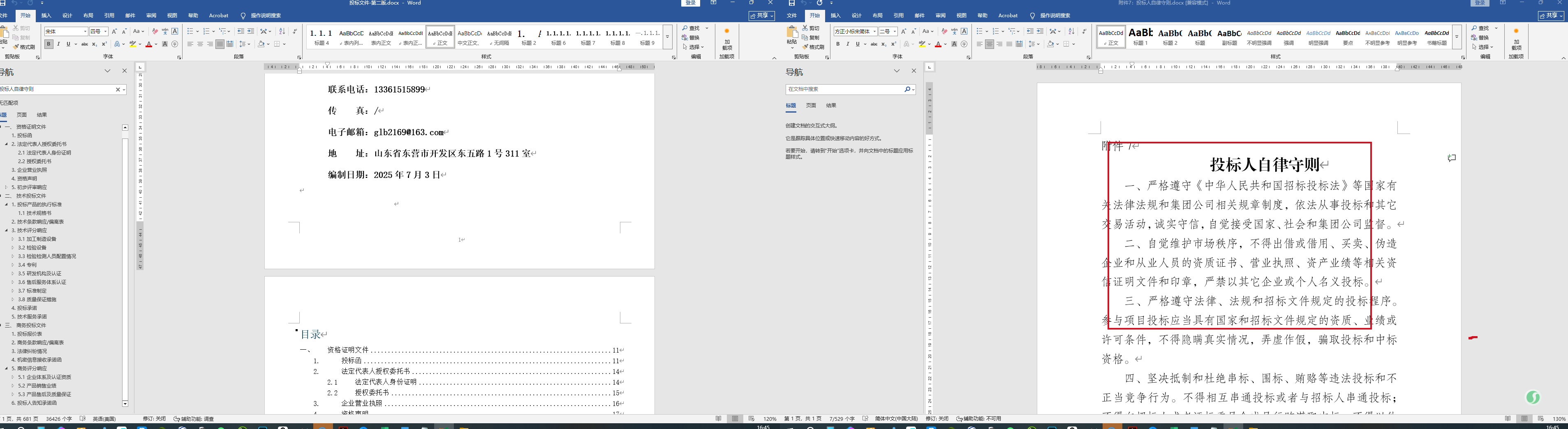Viewport: 1568px width, 429px height.
Task: Click navigation pane scroll-down arrow in left window
Action: tap(125, 404)
